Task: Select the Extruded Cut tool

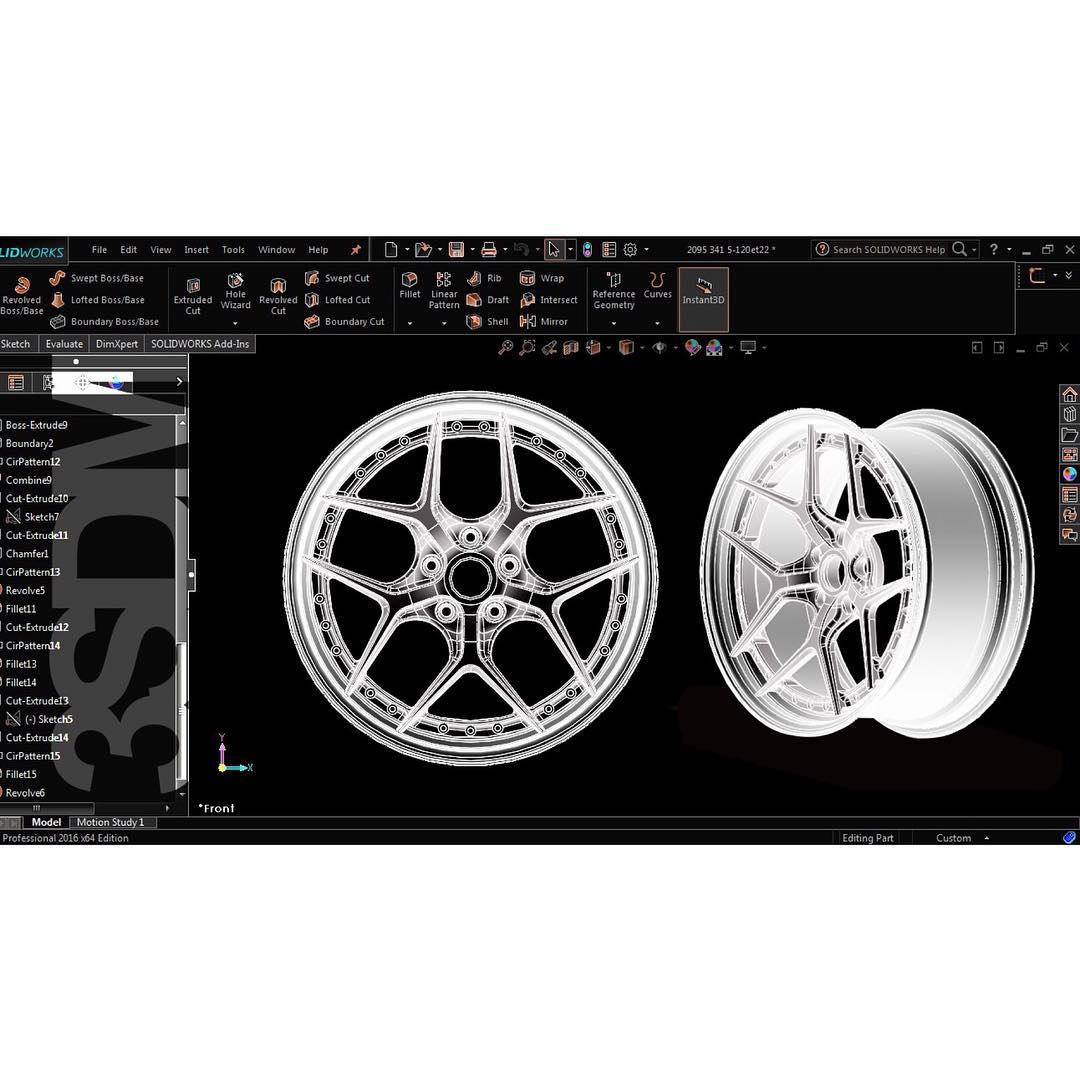Action: point(192,299)
